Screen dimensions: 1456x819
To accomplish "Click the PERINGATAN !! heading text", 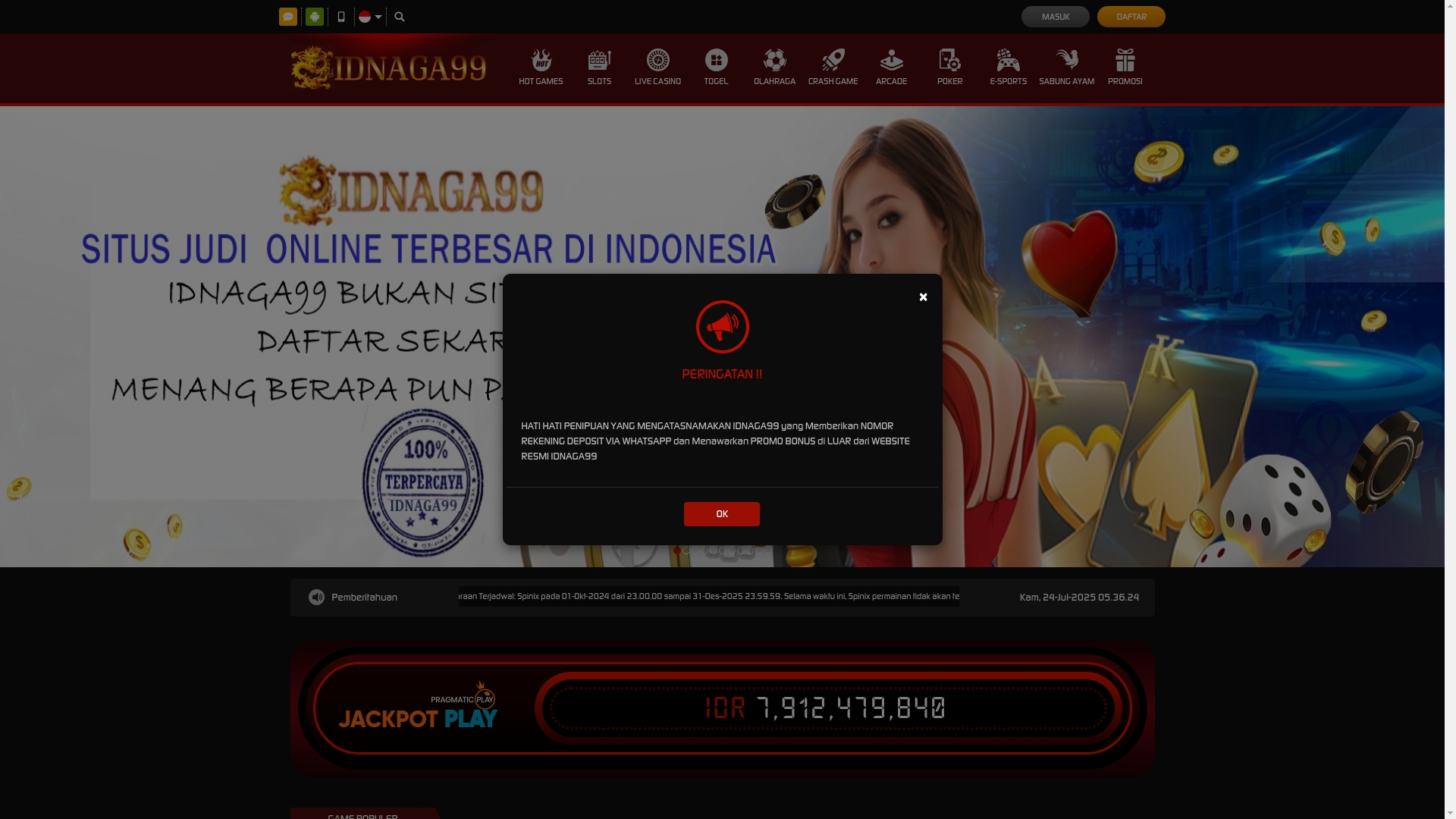I will pos(722,375).
